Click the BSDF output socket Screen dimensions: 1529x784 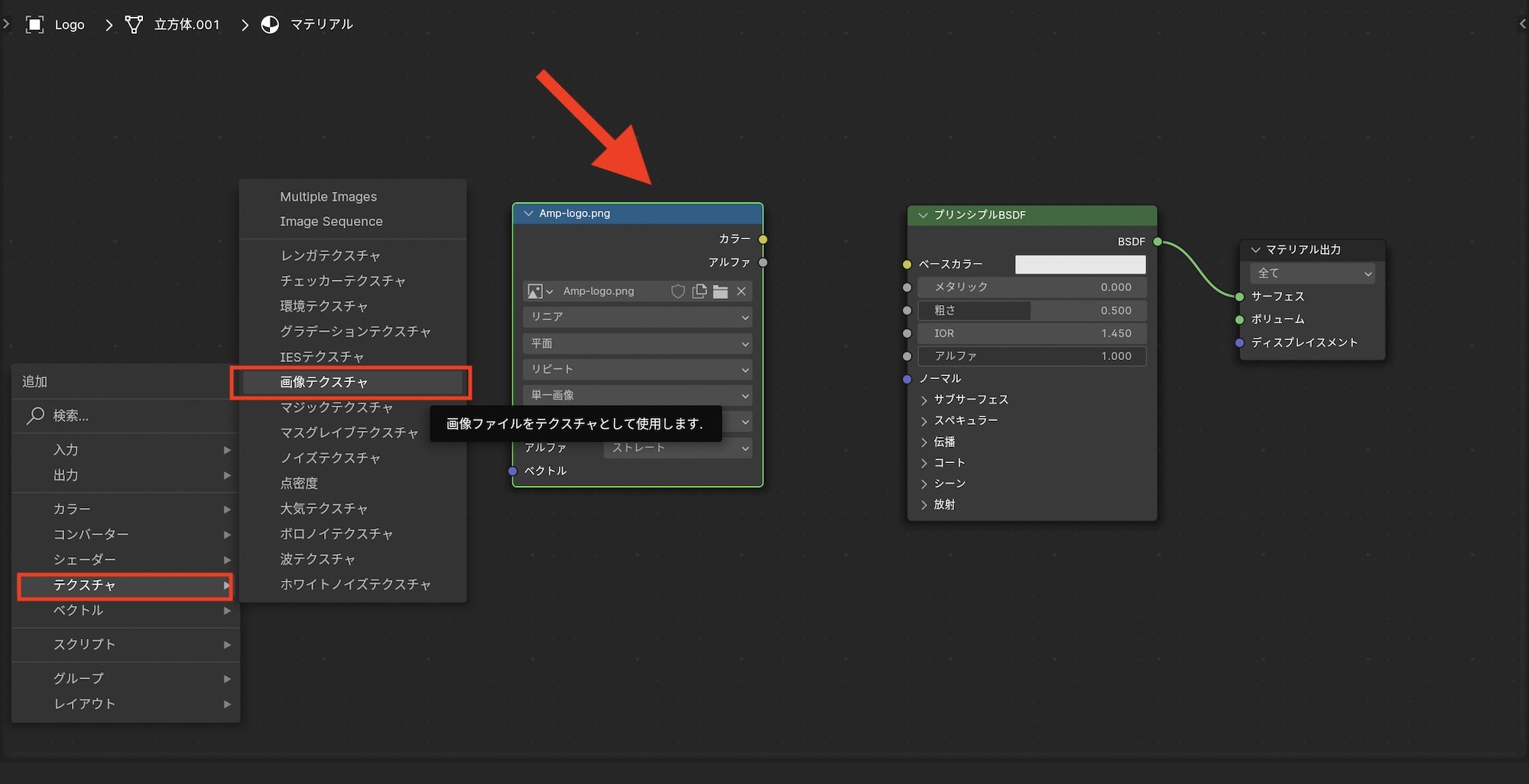tap(1157, 241)
